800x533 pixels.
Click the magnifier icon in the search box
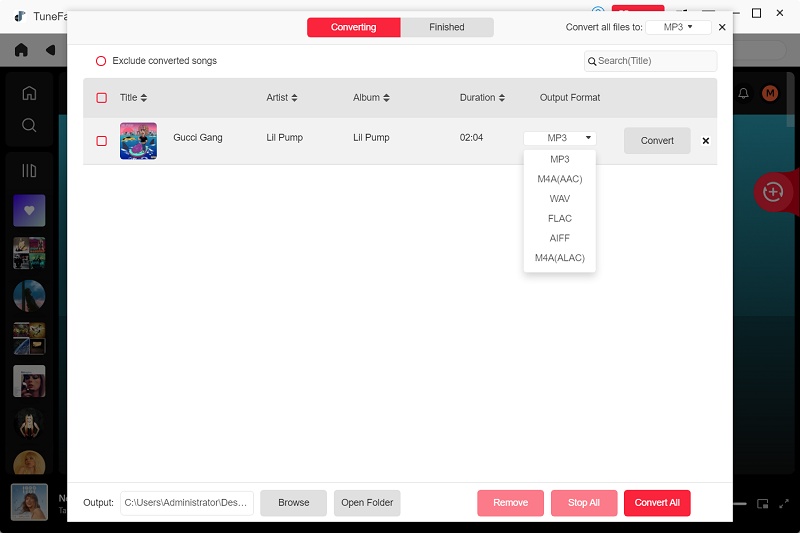tap(592, 61)
